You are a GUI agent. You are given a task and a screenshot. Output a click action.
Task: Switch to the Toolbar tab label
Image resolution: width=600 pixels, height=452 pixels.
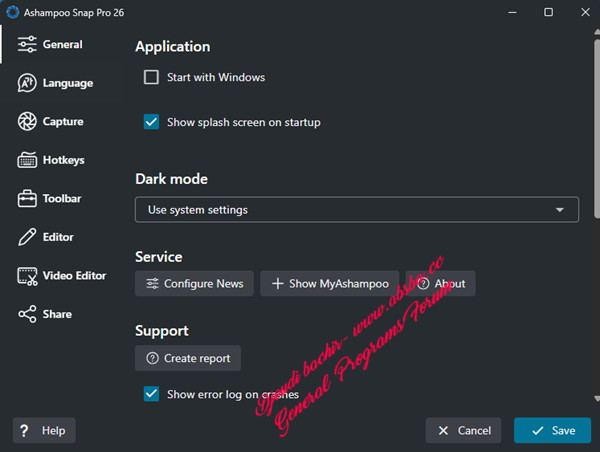(62, 198)
